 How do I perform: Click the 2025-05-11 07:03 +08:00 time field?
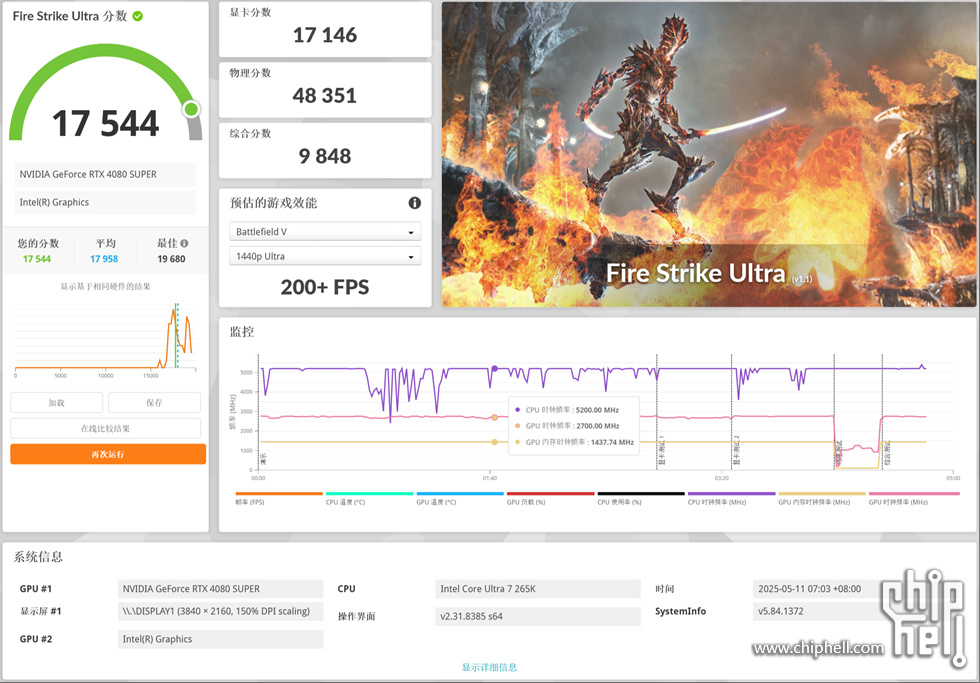[x=818, y=589]
